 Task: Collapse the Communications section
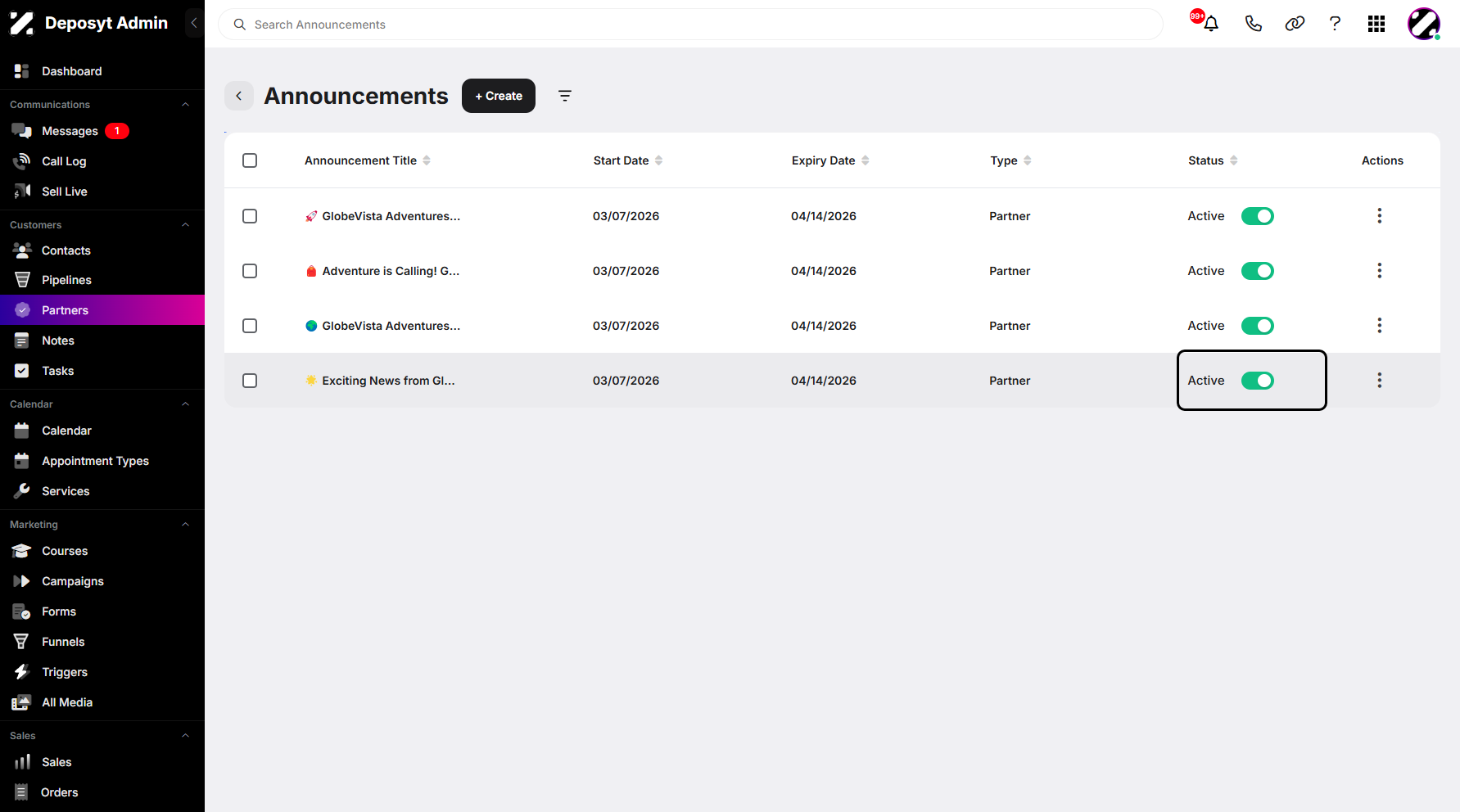tap(186, 105)
